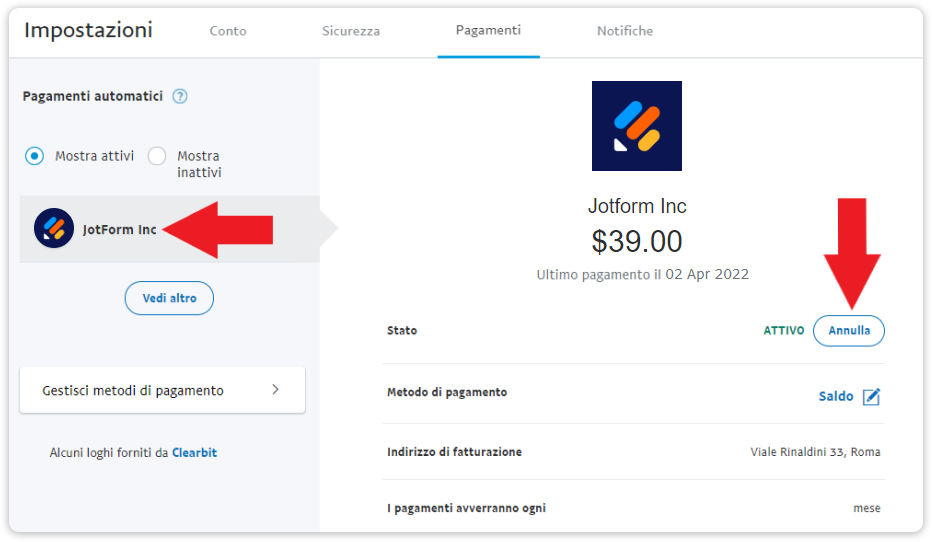
Task: Click the large Jotform logo image
Action: point(637,126)
